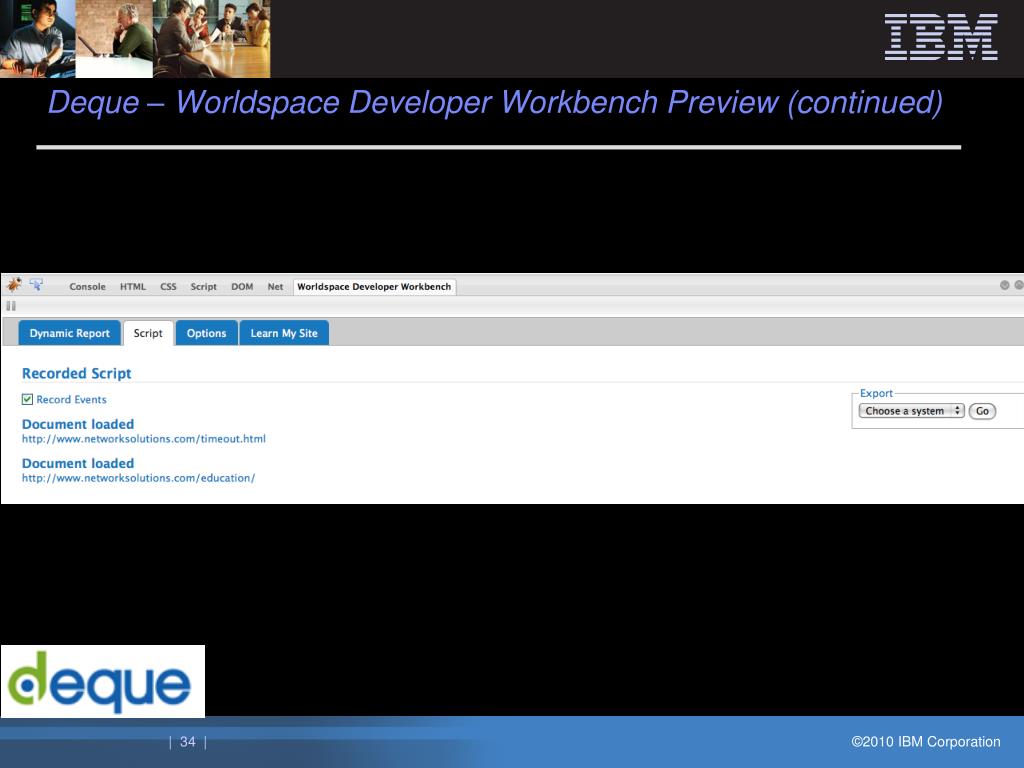
Task: Select the Worldspace Developer Workbench tab
Action: pos(374,287)
